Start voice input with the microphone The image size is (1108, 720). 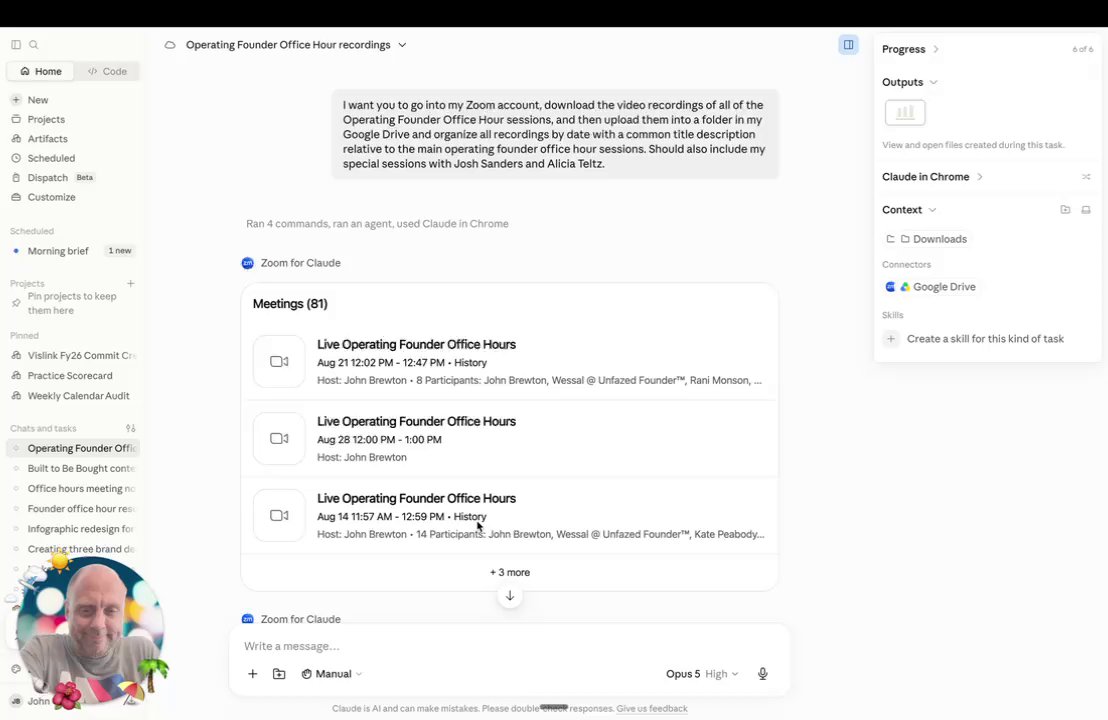[x=762, y=674]
